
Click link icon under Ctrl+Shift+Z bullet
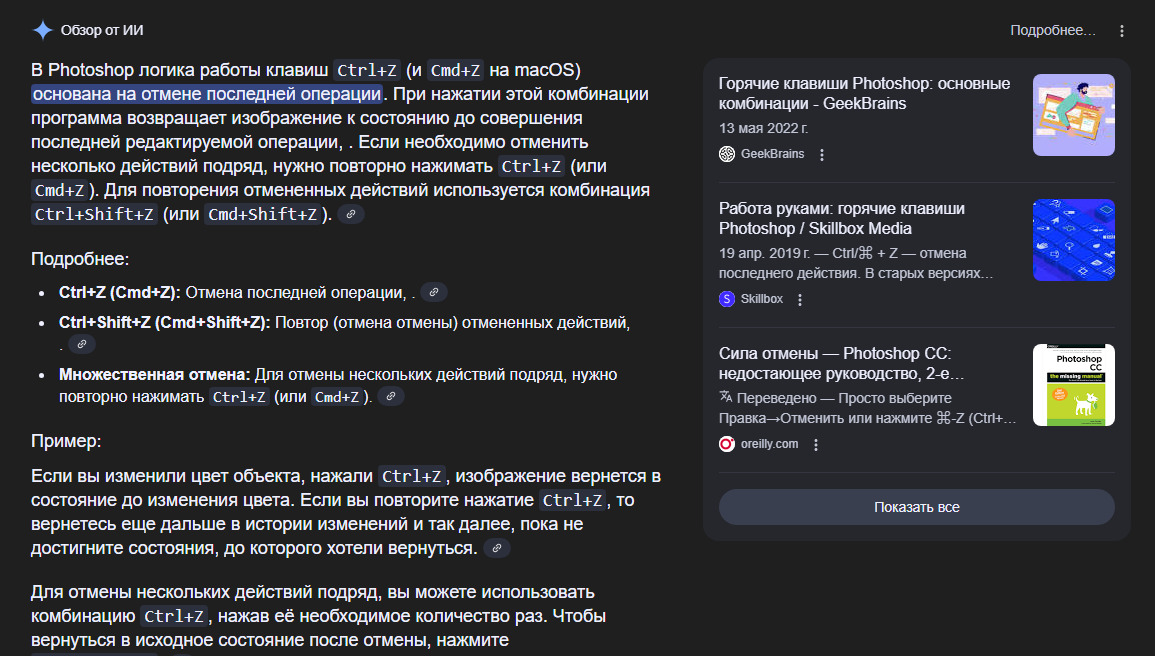pyautogui.click(x=82, y=344)
